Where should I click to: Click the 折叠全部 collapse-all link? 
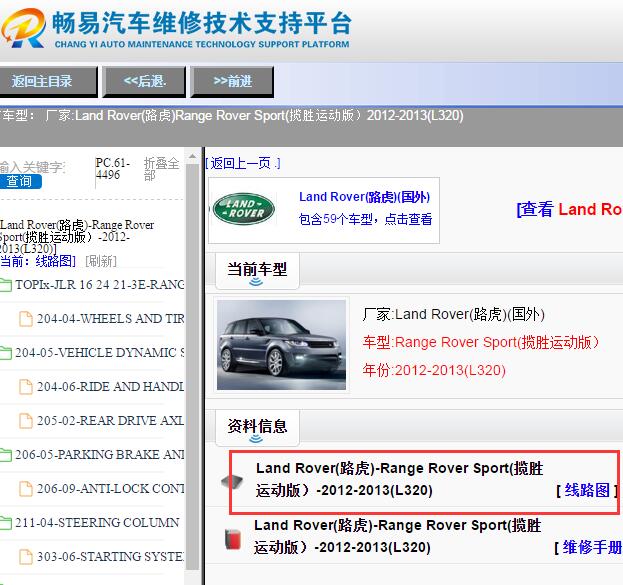(x=161, y=169)
